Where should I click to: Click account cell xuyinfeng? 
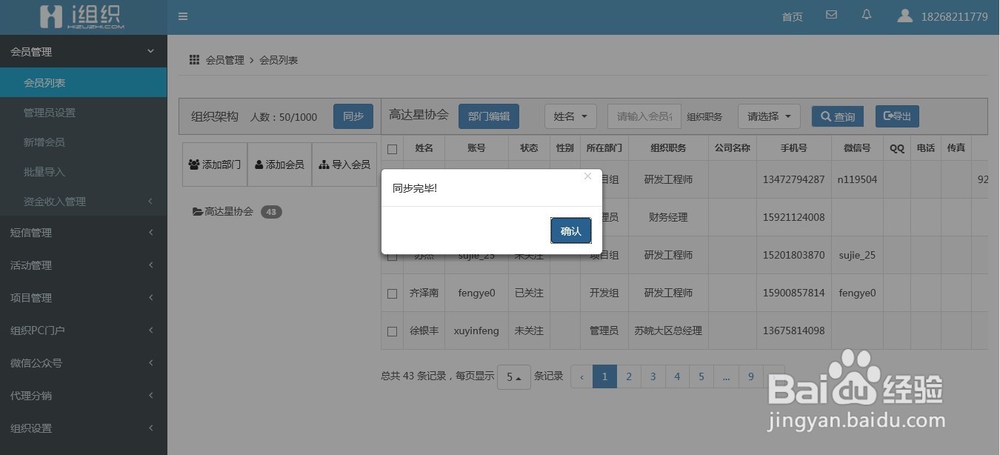476,331
